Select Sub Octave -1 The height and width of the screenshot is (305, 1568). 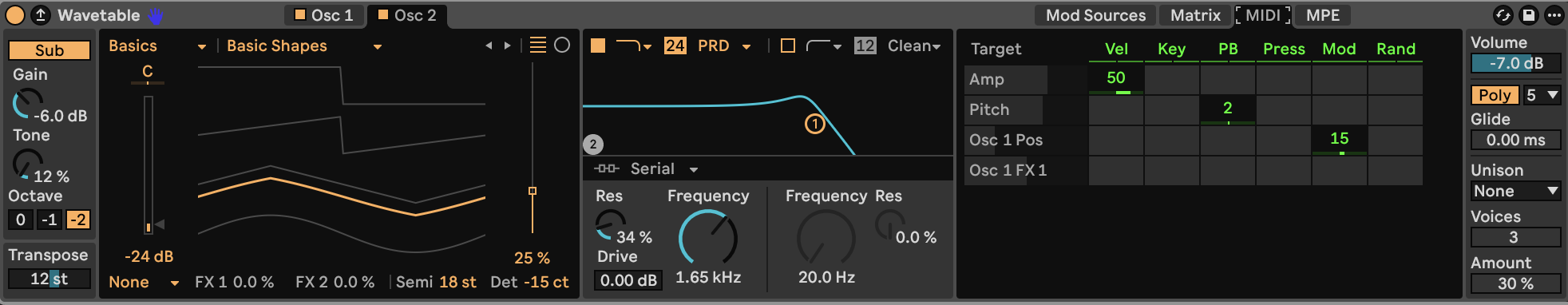click(49, 220)
